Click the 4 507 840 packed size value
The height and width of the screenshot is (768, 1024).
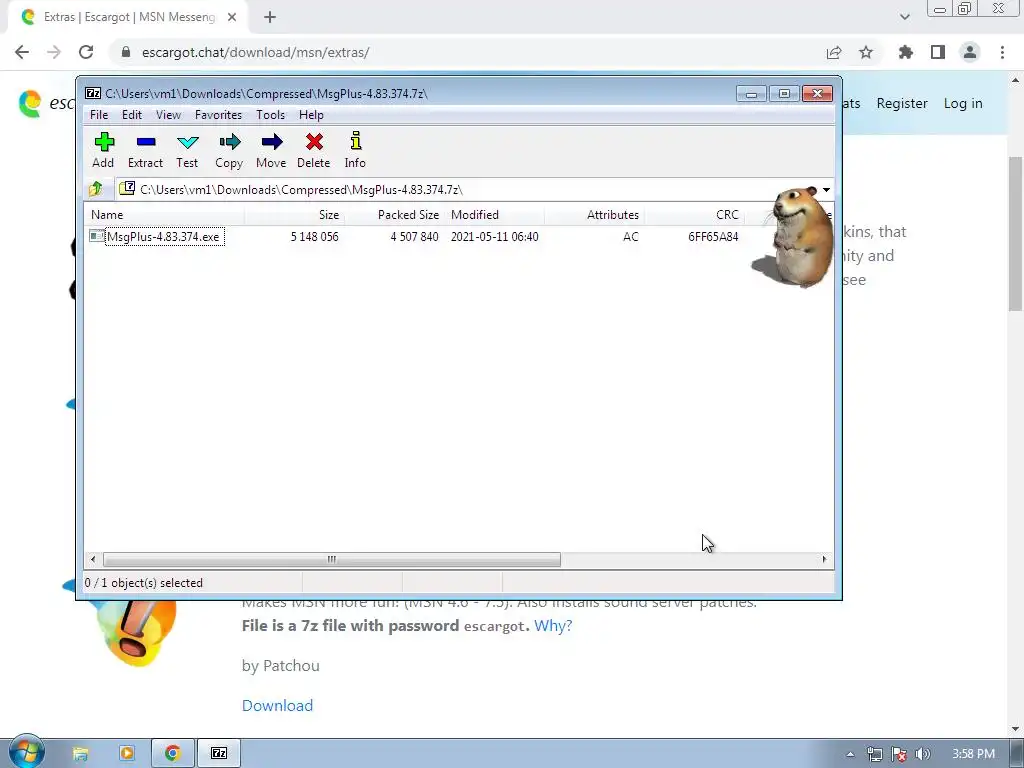(415, 236)
